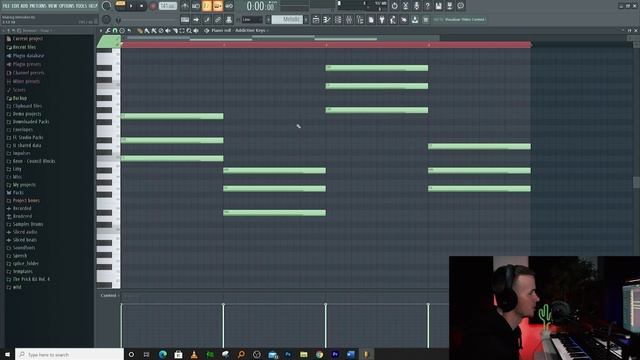The width and height of the screenshot is (640, 360).
Task: Click the song position slider
Action: click(147, 20)
